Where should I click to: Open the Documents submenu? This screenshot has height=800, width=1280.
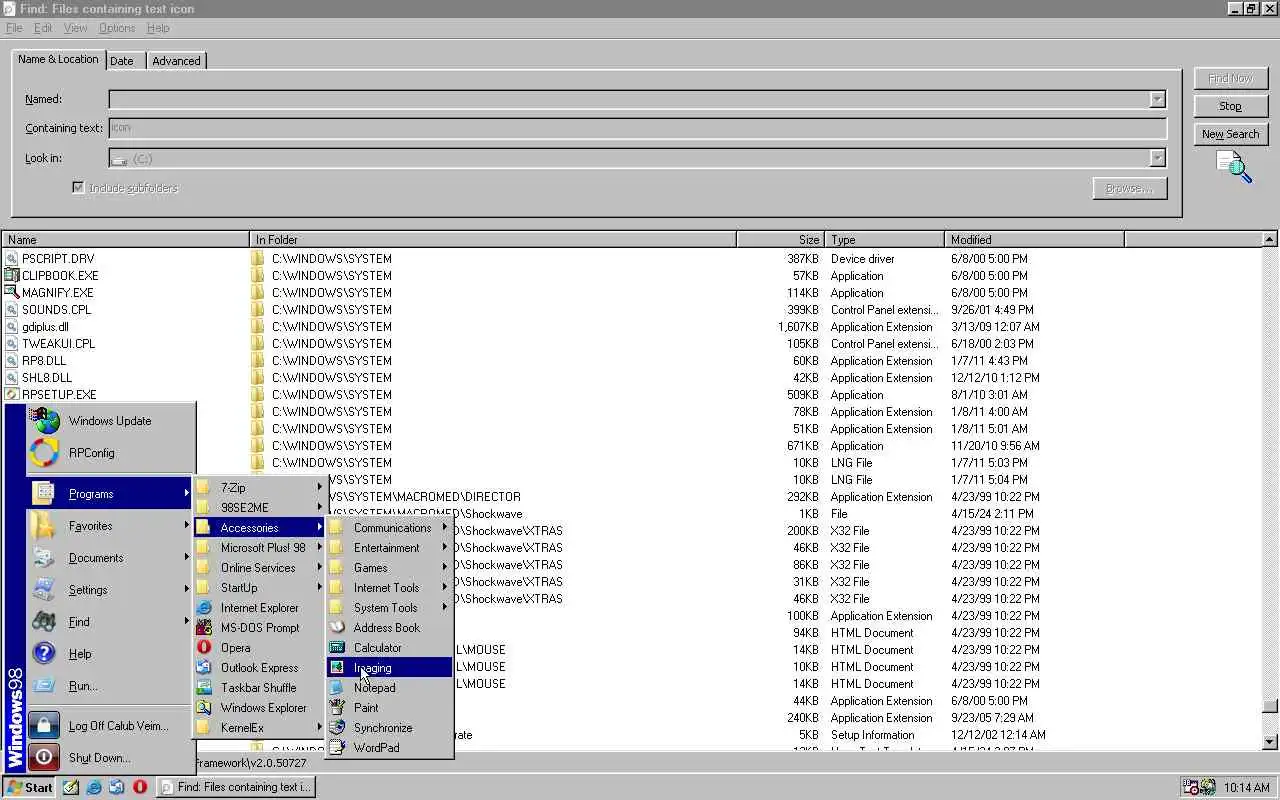pyautogui.click(x=110, y=558)
